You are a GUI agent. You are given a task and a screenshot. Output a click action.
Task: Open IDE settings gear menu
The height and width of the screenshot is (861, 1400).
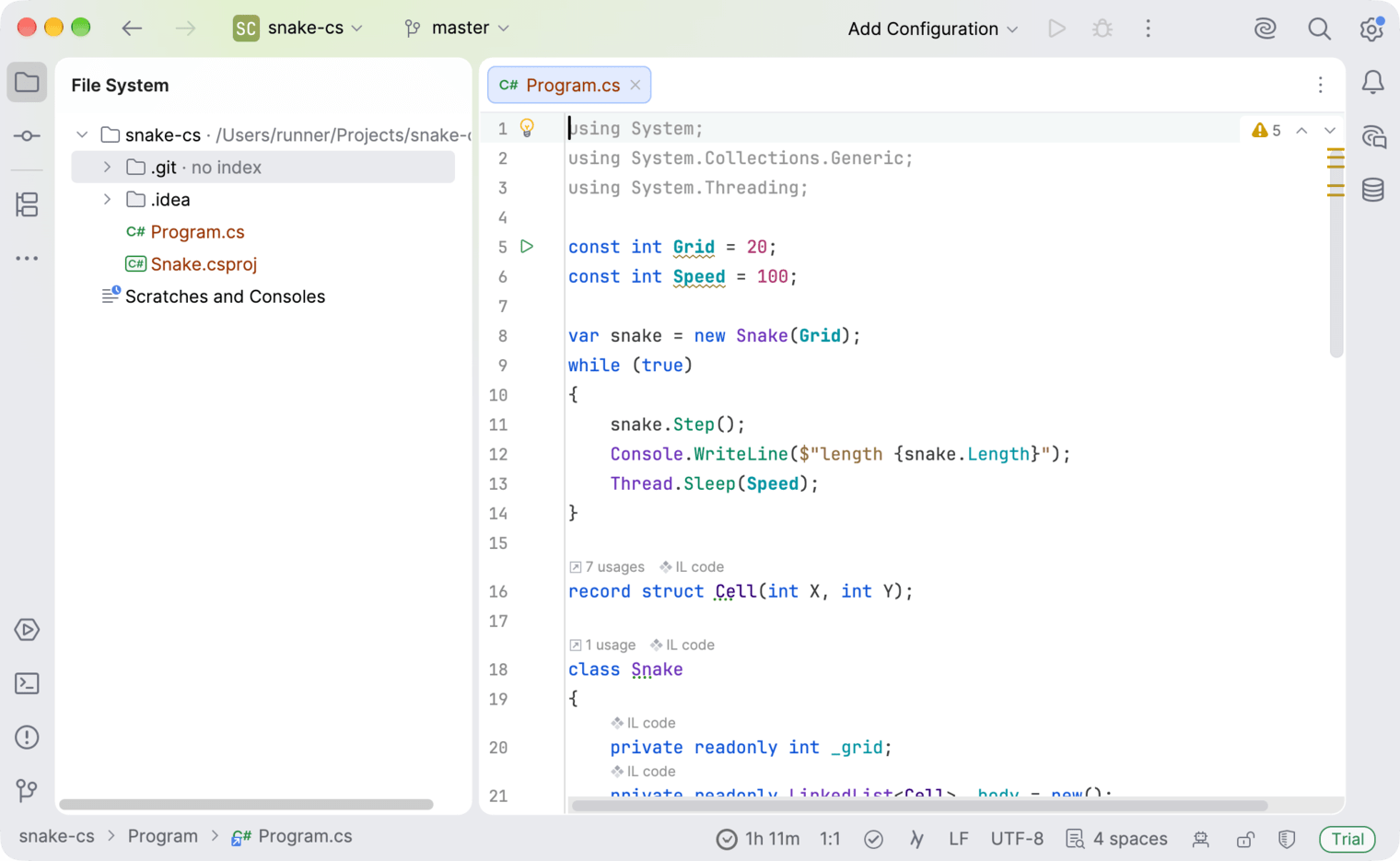[x=1371, y=29]
